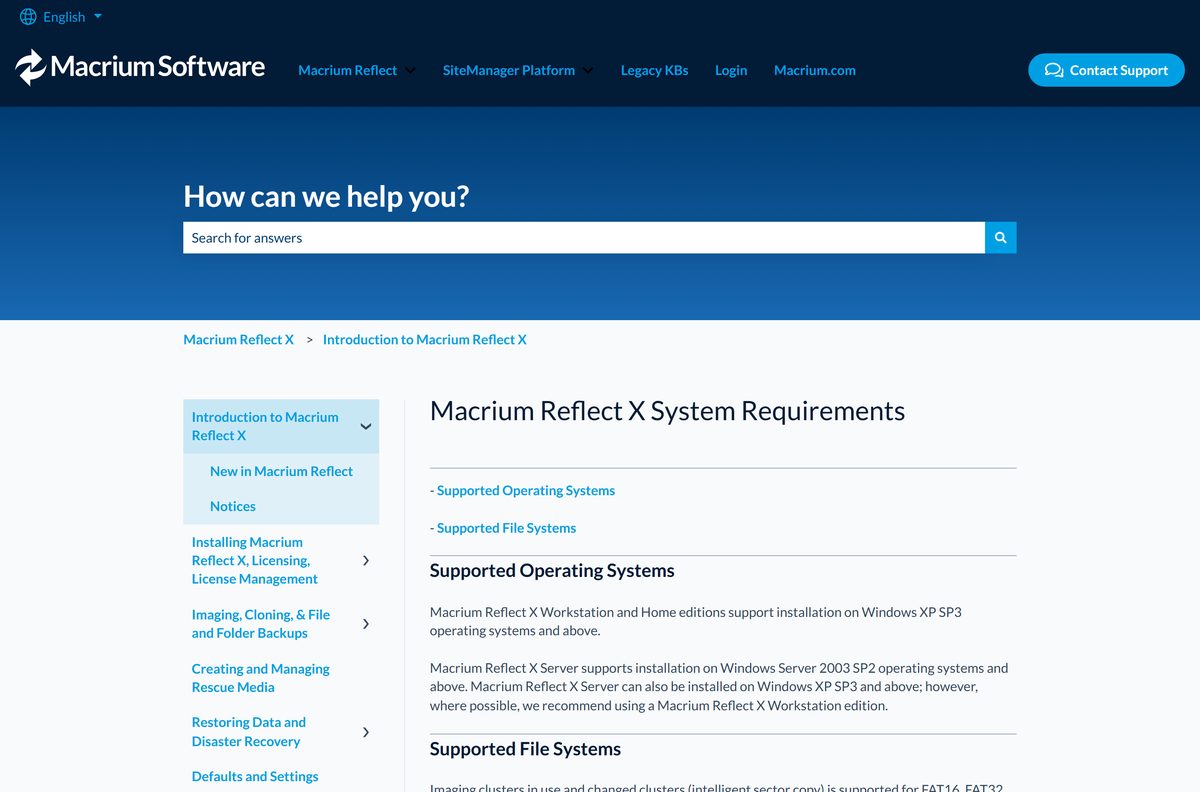The width and height of the screenshot is (1200, 792).
Task: Expand the Macrium Reflect menu chevron
Action: [x=411, y=70]
